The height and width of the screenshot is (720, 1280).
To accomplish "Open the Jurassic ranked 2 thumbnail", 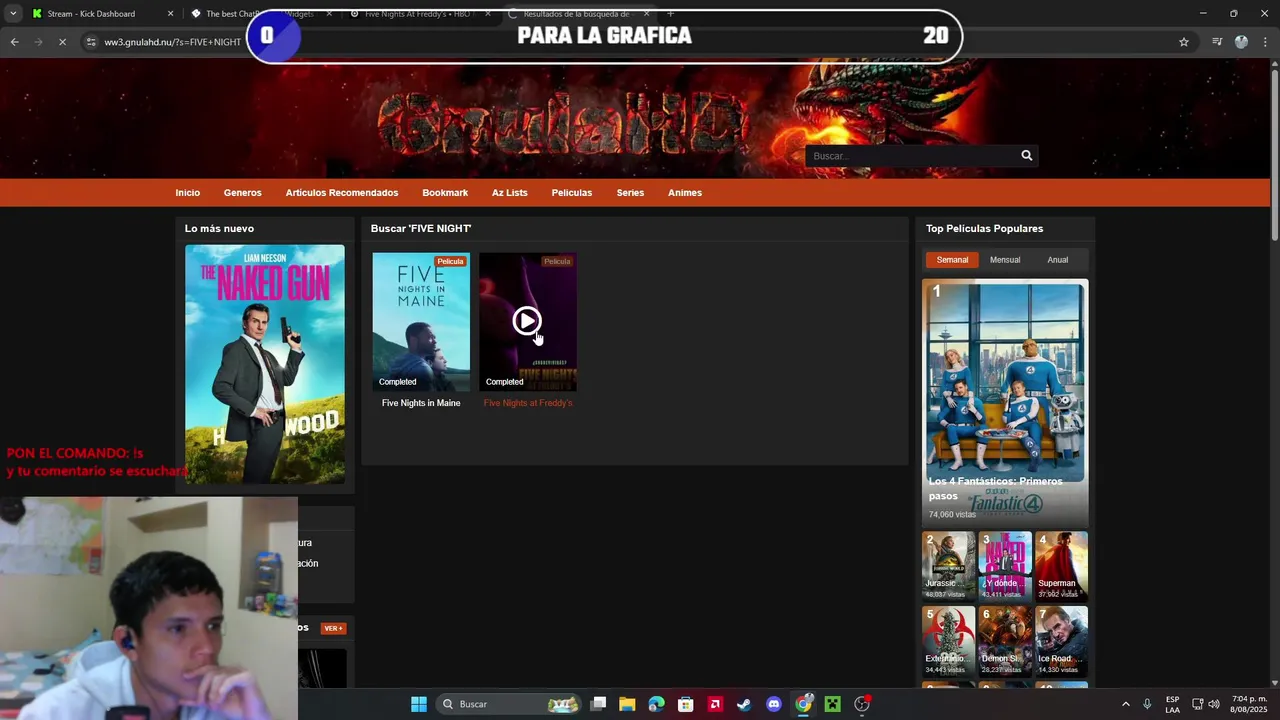I will [948, 566].
